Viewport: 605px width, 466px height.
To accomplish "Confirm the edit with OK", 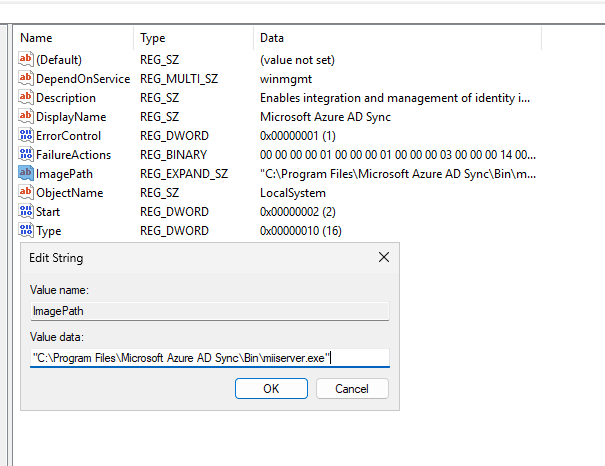I will click(271, 388).
